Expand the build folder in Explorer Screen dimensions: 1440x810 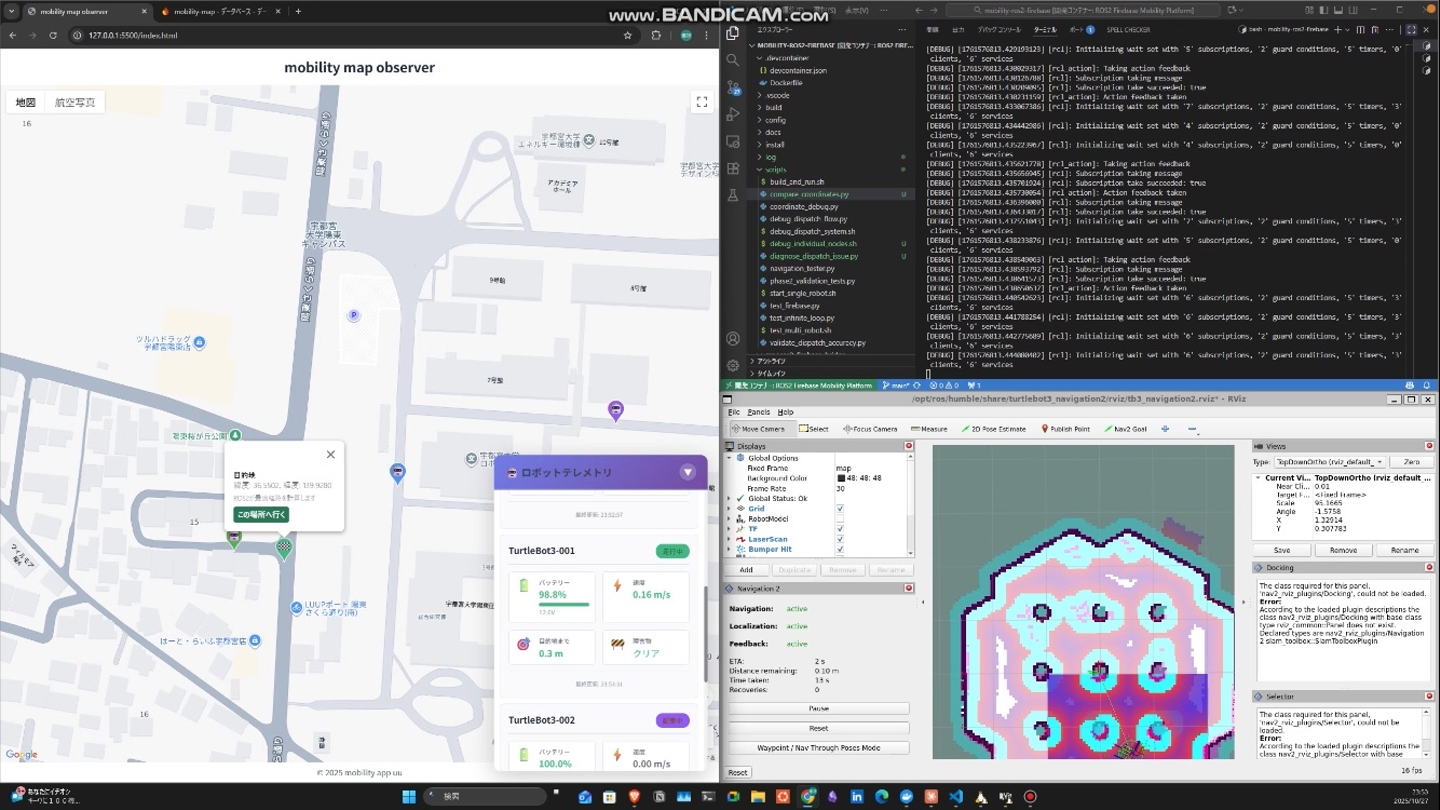(774, 108)
